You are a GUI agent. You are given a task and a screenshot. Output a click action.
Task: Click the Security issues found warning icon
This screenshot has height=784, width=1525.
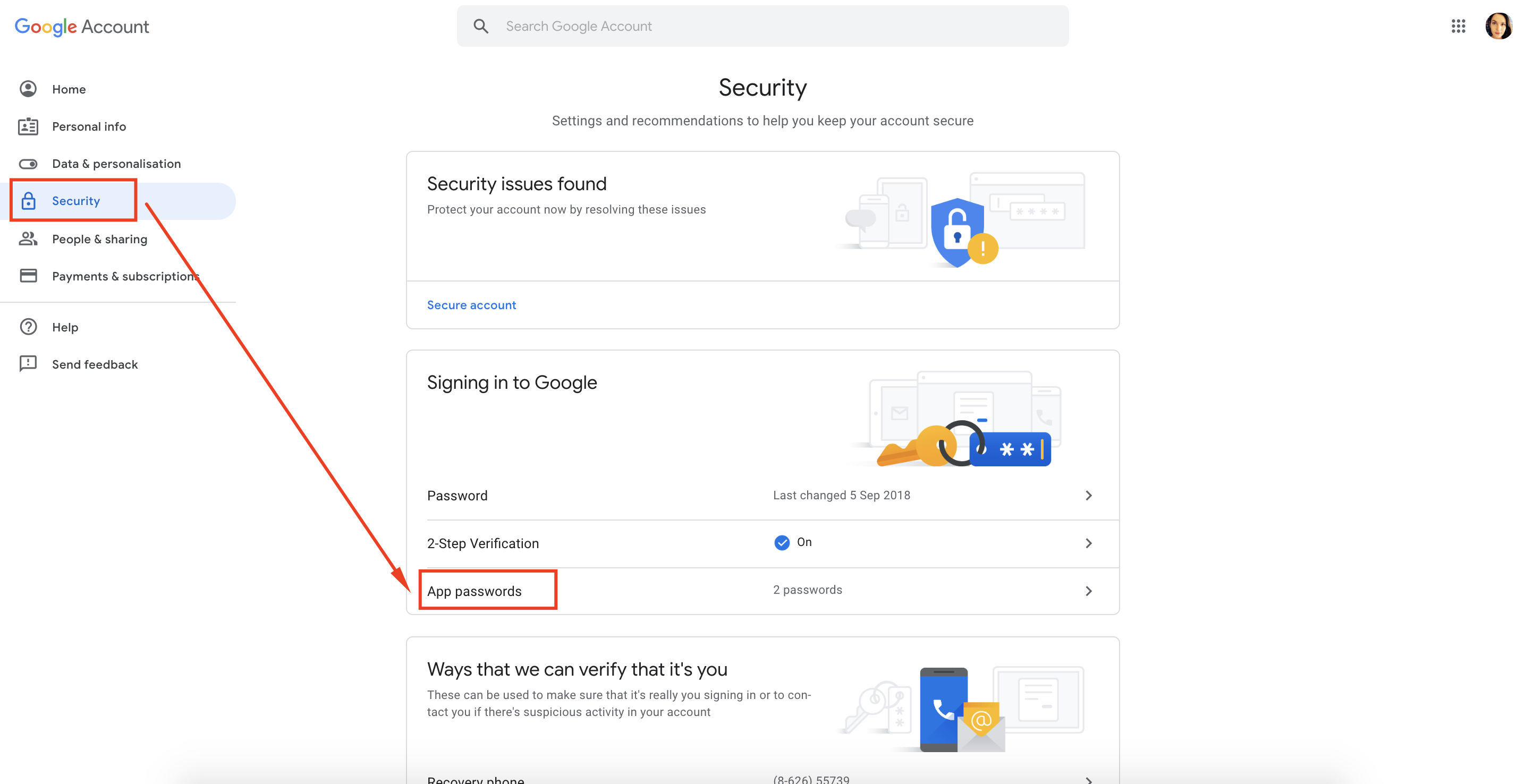[983, 248]
